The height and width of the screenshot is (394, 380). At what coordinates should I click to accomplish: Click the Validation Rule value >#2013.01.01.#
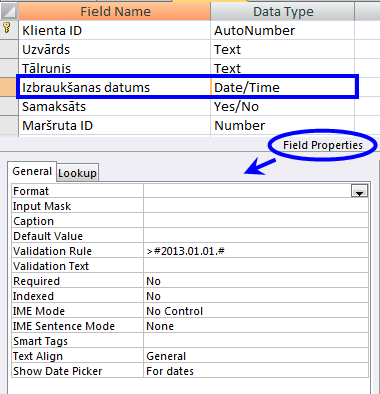256,251
